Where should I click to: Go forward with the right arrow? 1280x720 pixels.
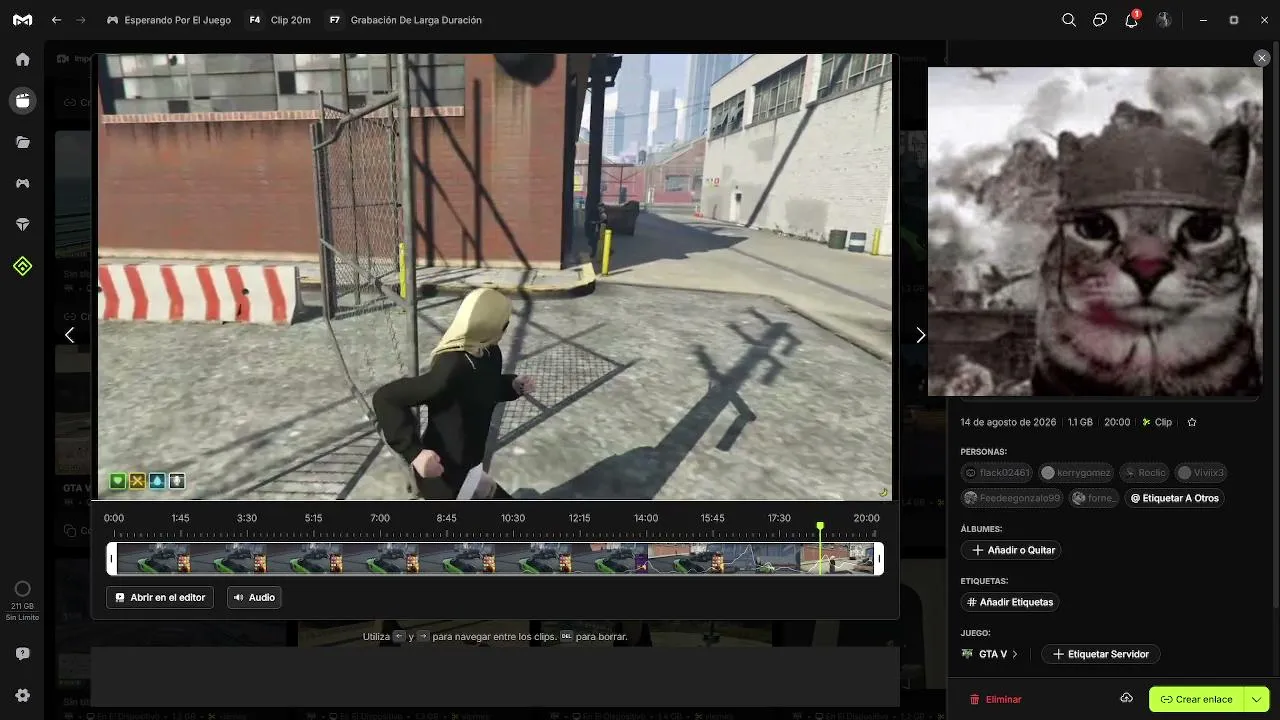81,20
